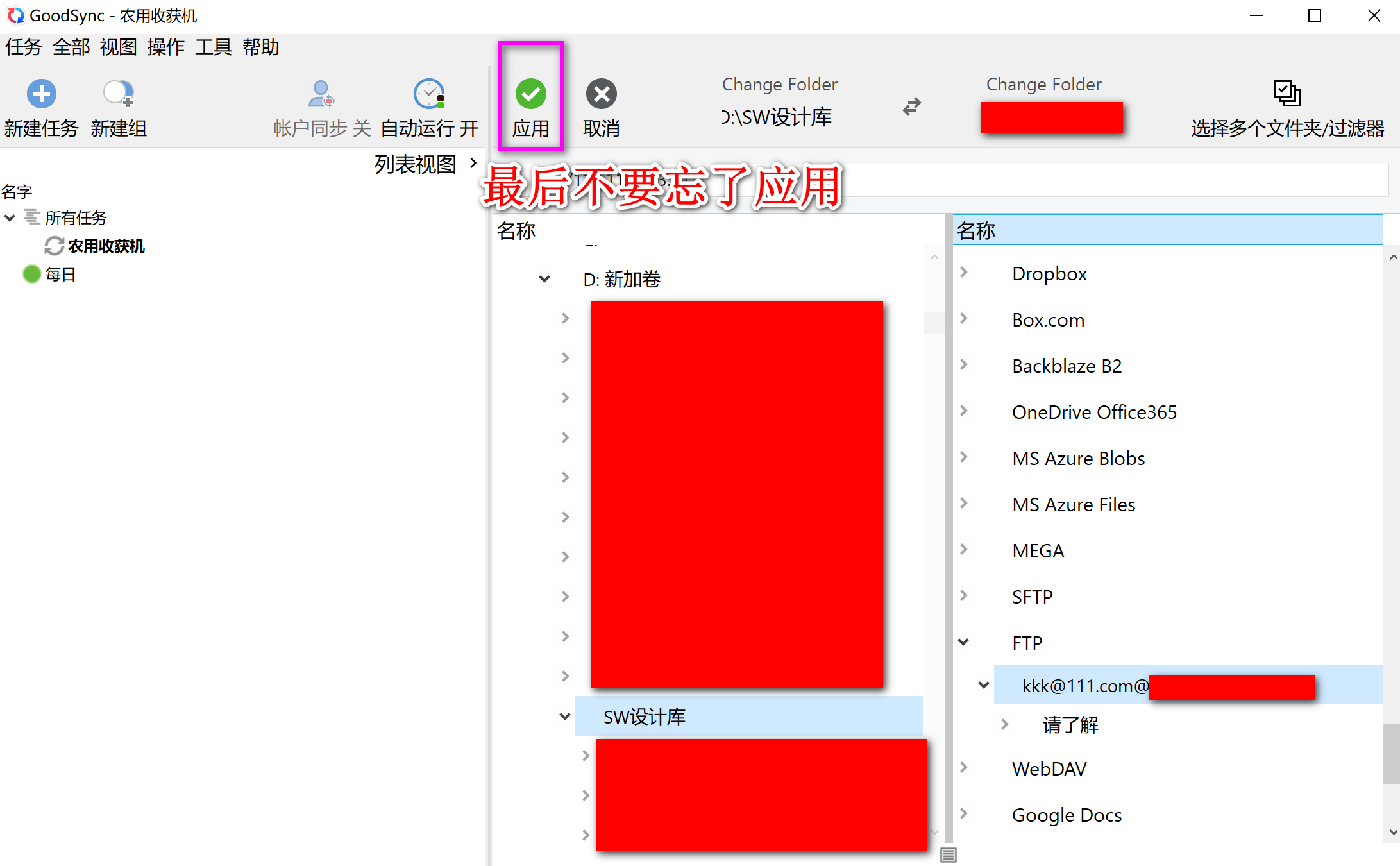Expand the MS Azure Blobs node
Screen dimensions: 1400x866
coord(964,457)
